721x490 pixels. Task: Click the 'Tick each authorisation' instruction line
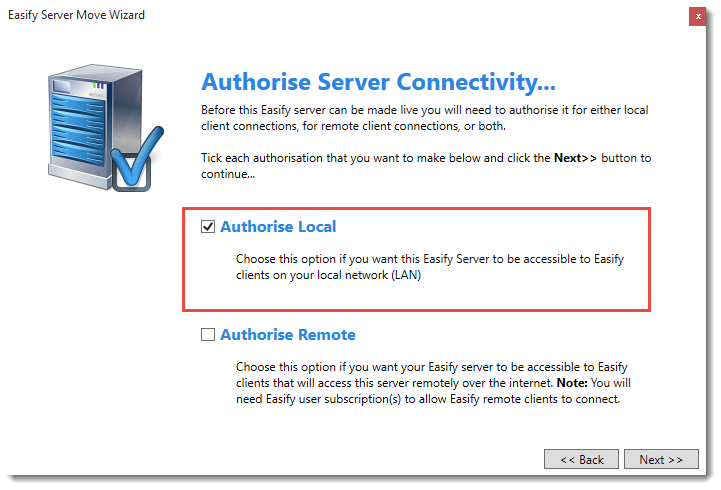[x=377, y=158]
